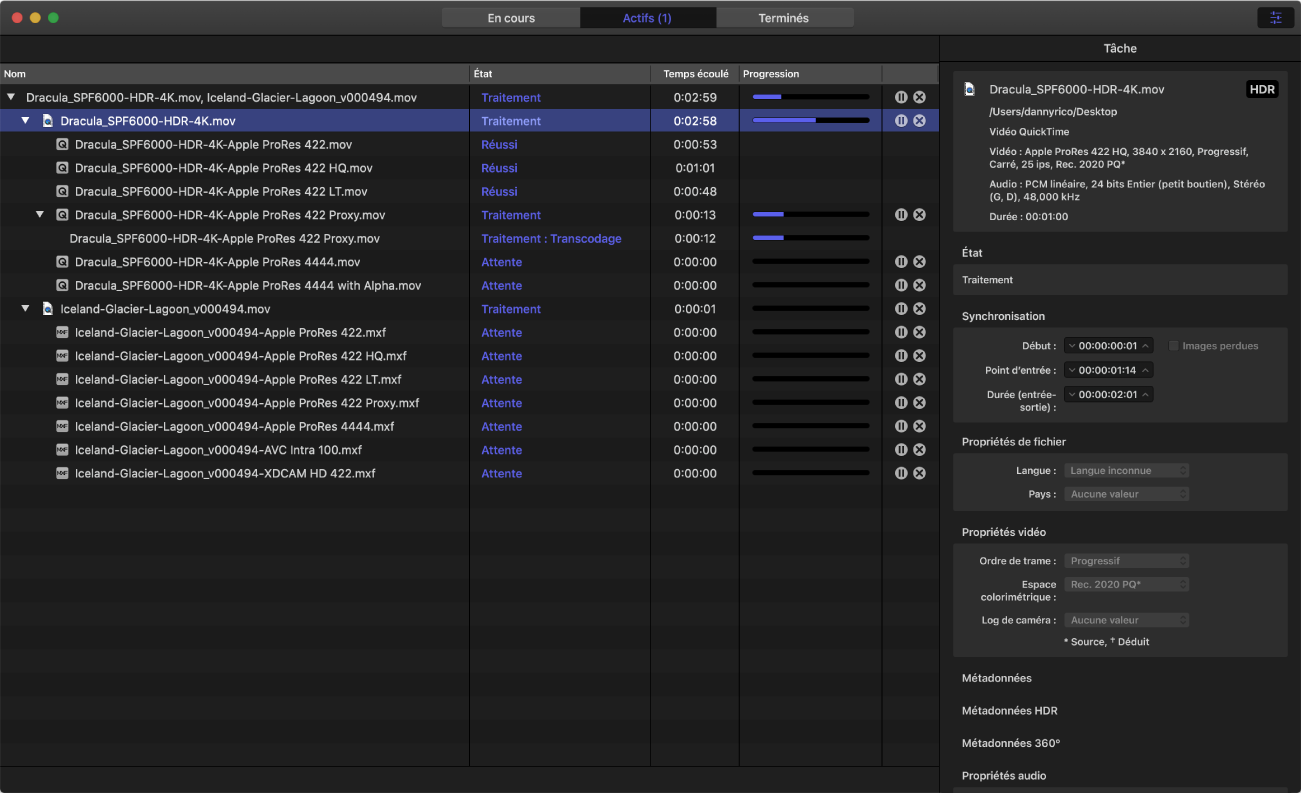The width and height of the screenshot is (1301, 793).
Task: Switch to the Terminés tab
Action: coord(784,18)
